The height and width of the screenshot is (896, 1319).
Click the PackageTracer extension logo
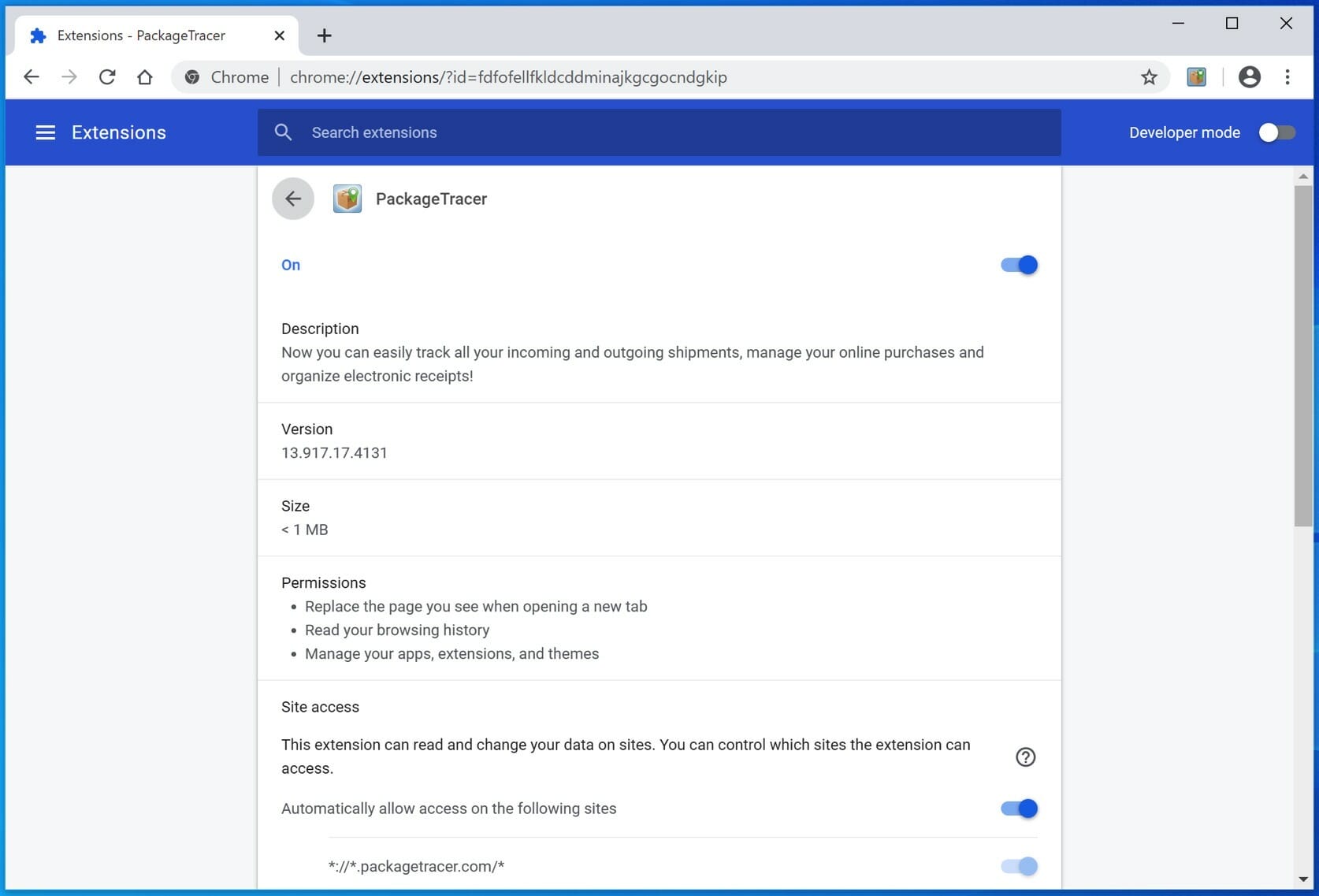(x=347, y=199)
